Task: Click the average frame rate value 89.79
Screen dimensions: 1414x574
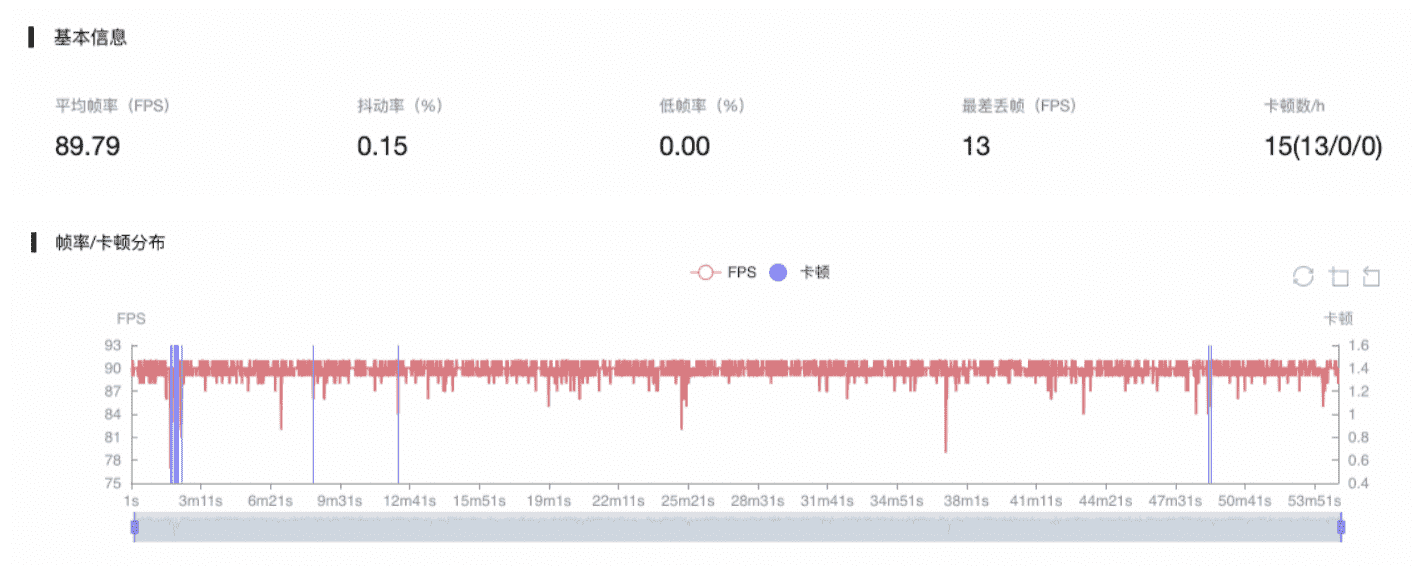Action: [88, 146]
